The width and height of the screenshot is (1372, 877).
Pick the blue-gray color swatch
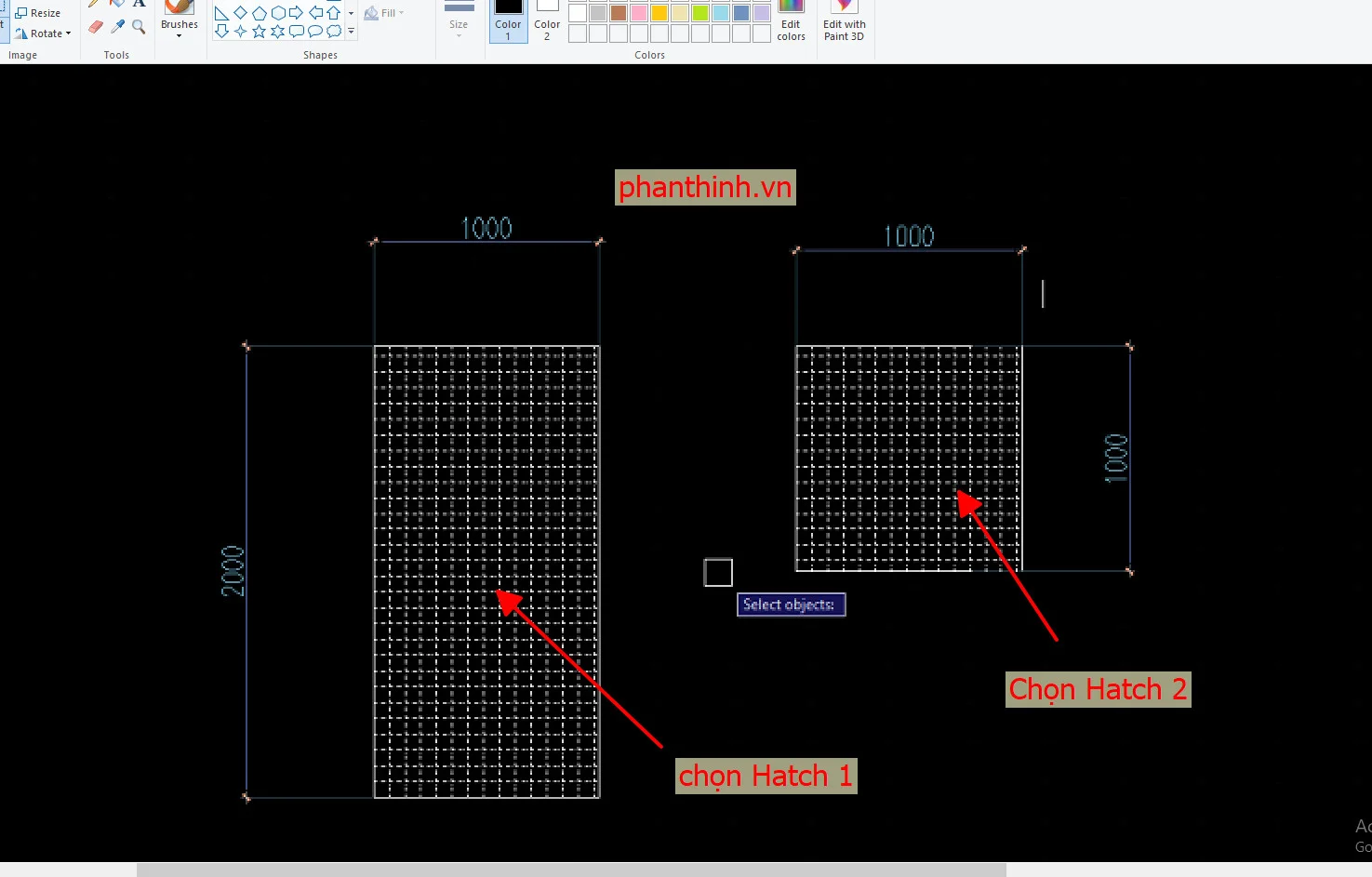(x=741, y=13)
